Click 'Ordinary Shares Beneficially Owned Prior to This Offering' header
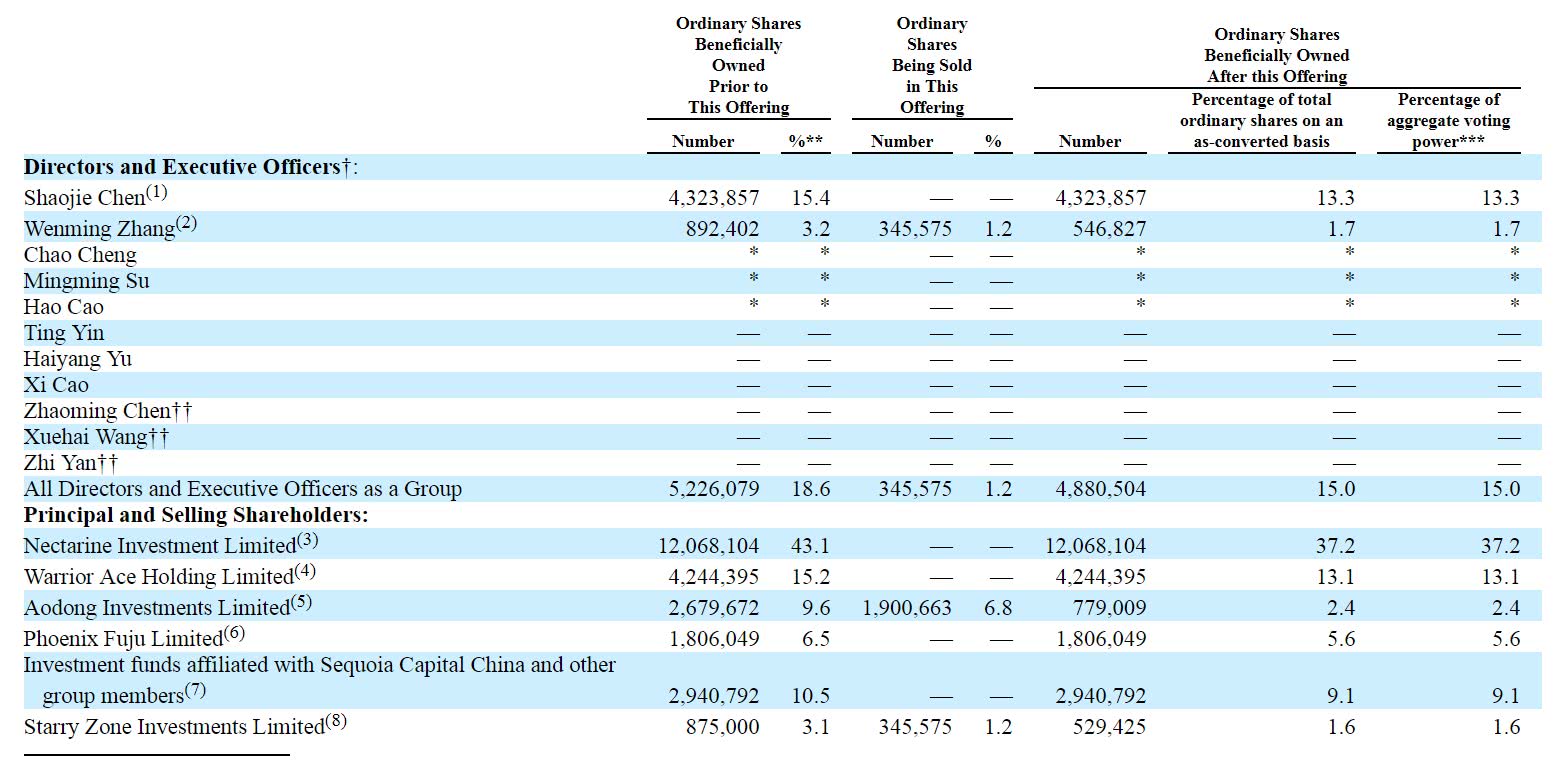 (738, 65)
